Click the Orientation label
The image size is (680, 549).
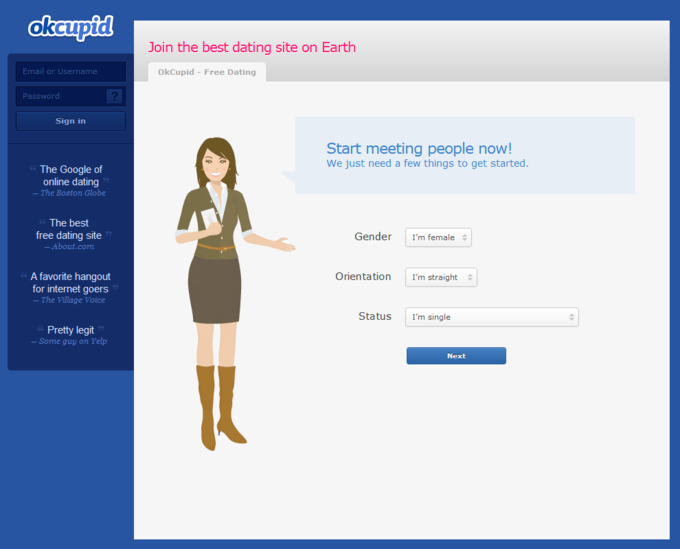[x=363, y=276]
